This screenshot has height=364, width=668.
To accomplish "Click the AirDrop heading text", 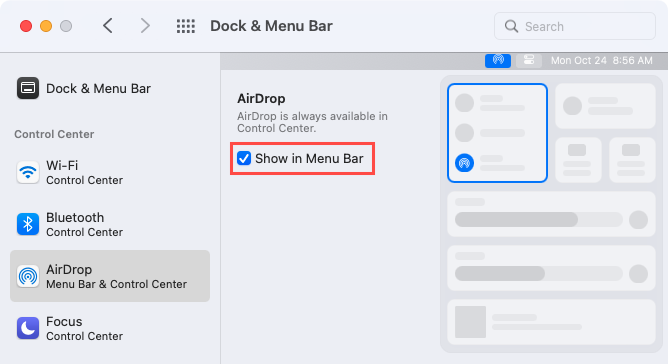I will tap(261, 98).
